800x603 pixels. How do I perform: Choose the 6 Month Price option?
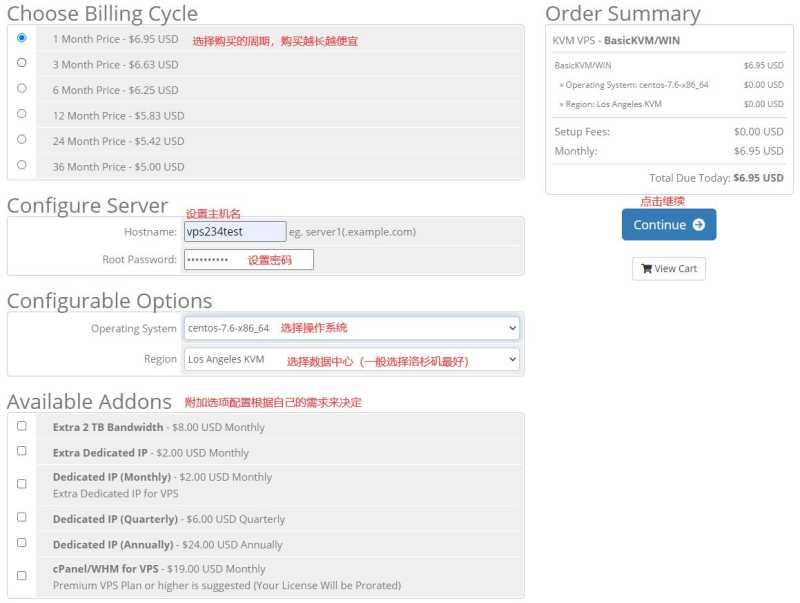[21, 88]
